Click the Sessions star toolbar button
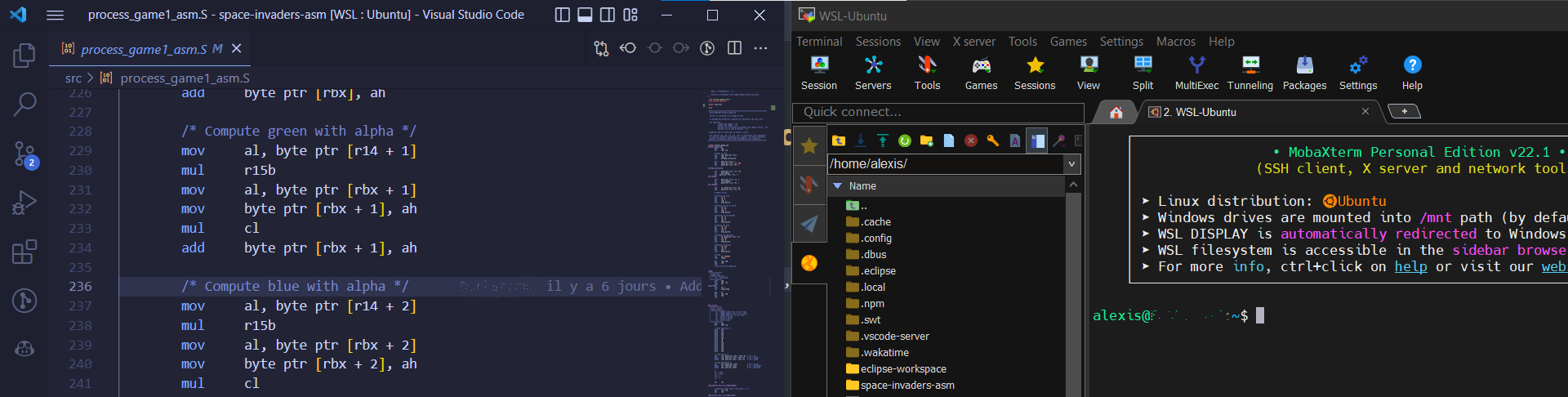This screenshot has width=1568, height=397. pos(1035,73)
